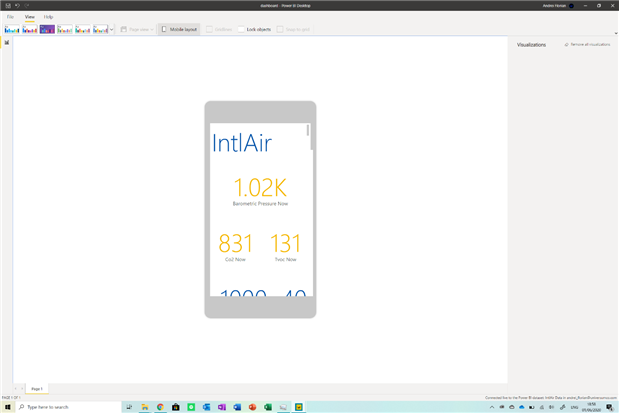Collapse the ribbon using the chevron

point(615,33)
